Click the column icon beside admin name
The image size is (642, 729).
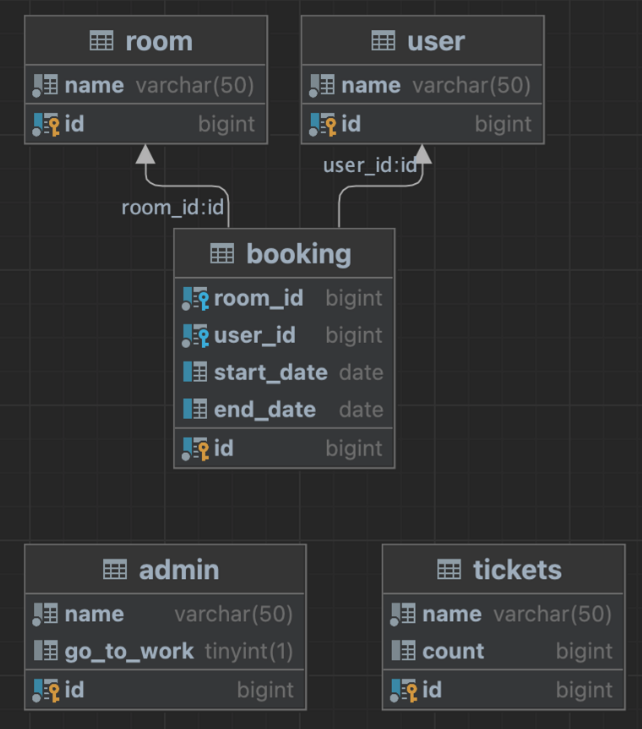pos(45,614)
